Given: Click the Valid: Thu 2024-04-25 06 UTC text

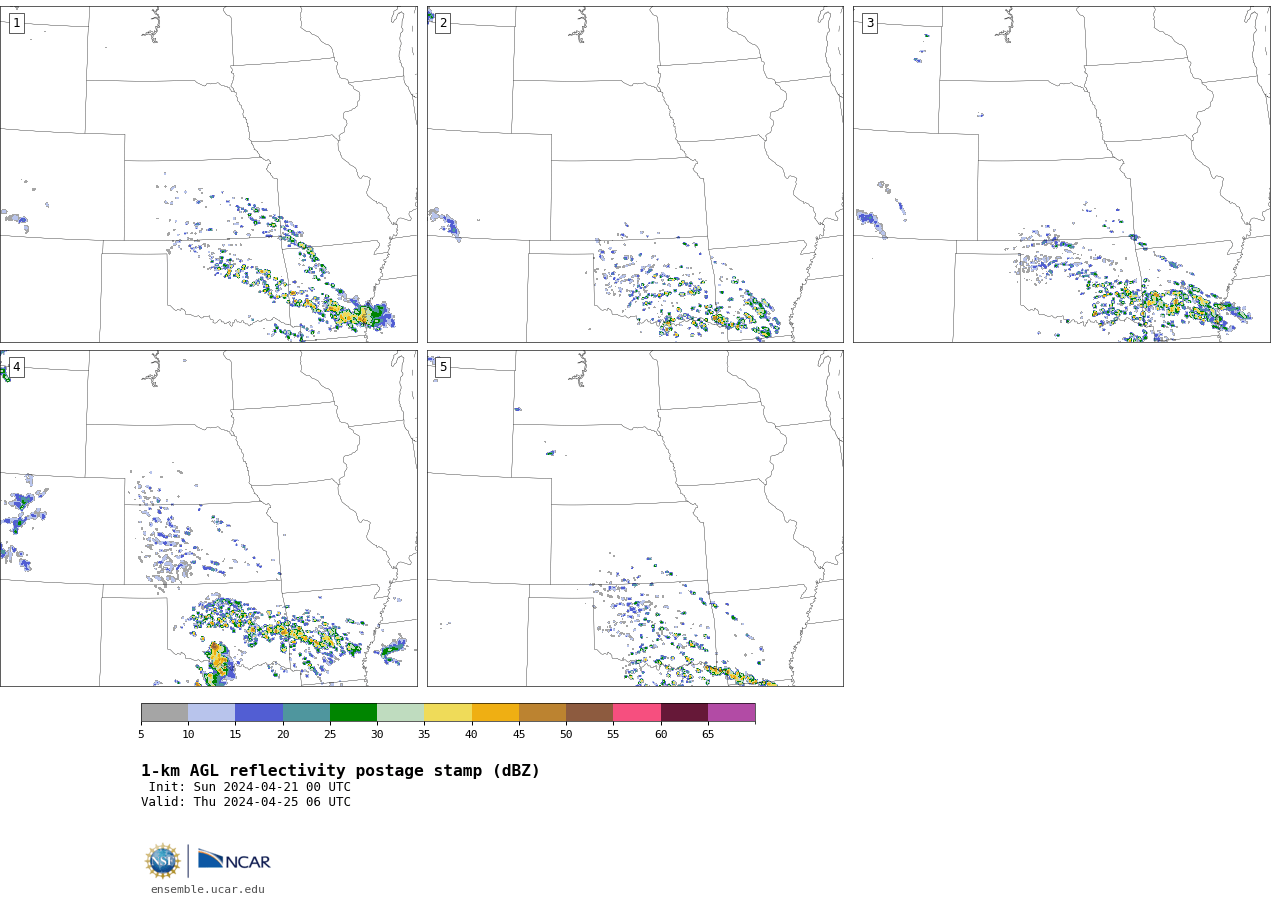Looking at the screenshot, I should pos(246,802).
